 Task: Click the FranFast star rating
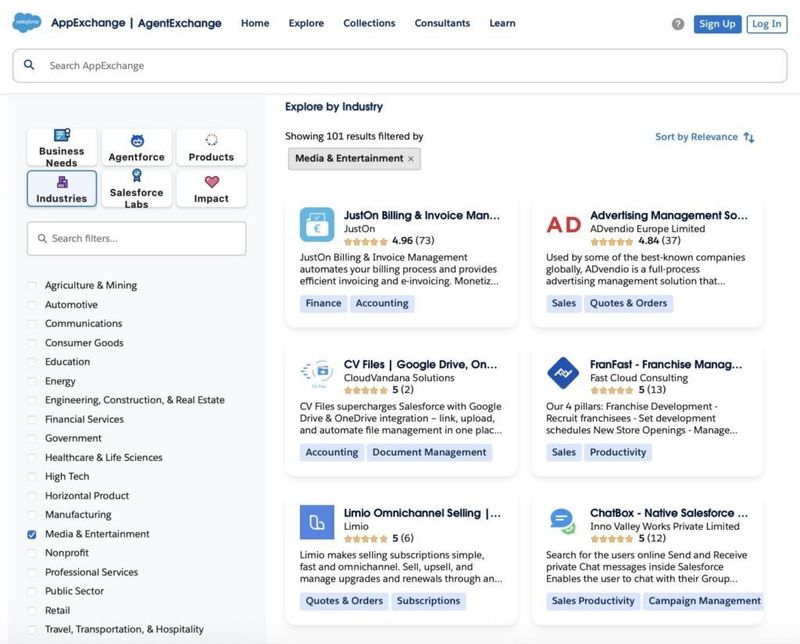(612, 390)
